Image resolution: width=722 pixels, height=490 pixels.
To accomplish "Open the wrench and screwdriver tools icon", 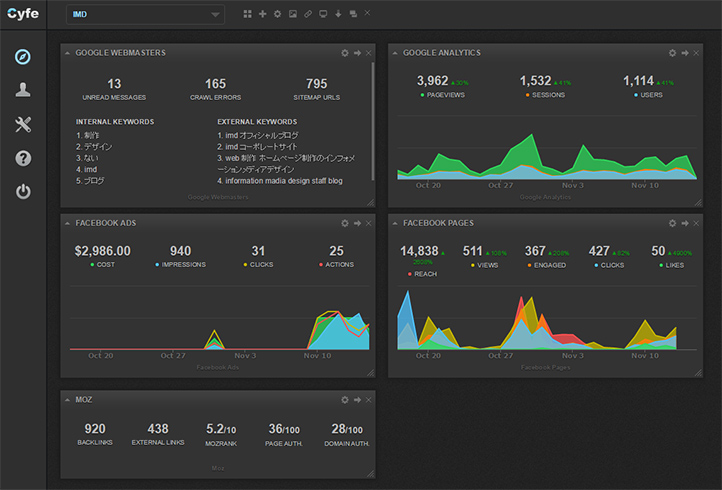I will pyautogui.click(x=23, y=124).
